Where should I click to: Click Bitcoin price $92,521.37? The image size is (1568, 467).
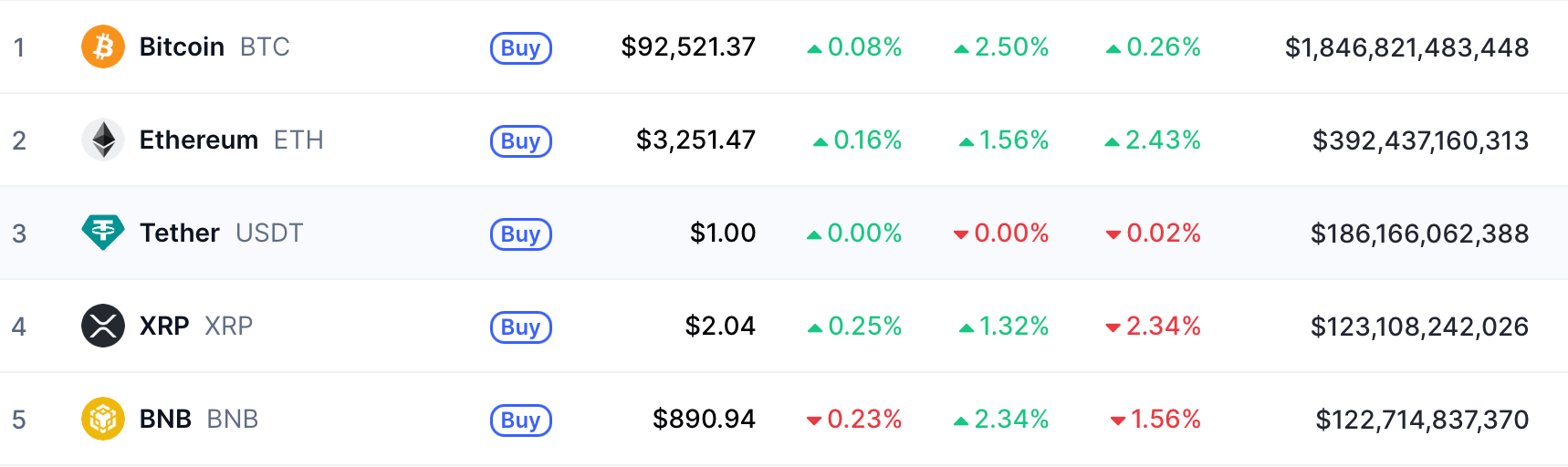(688, 47)
